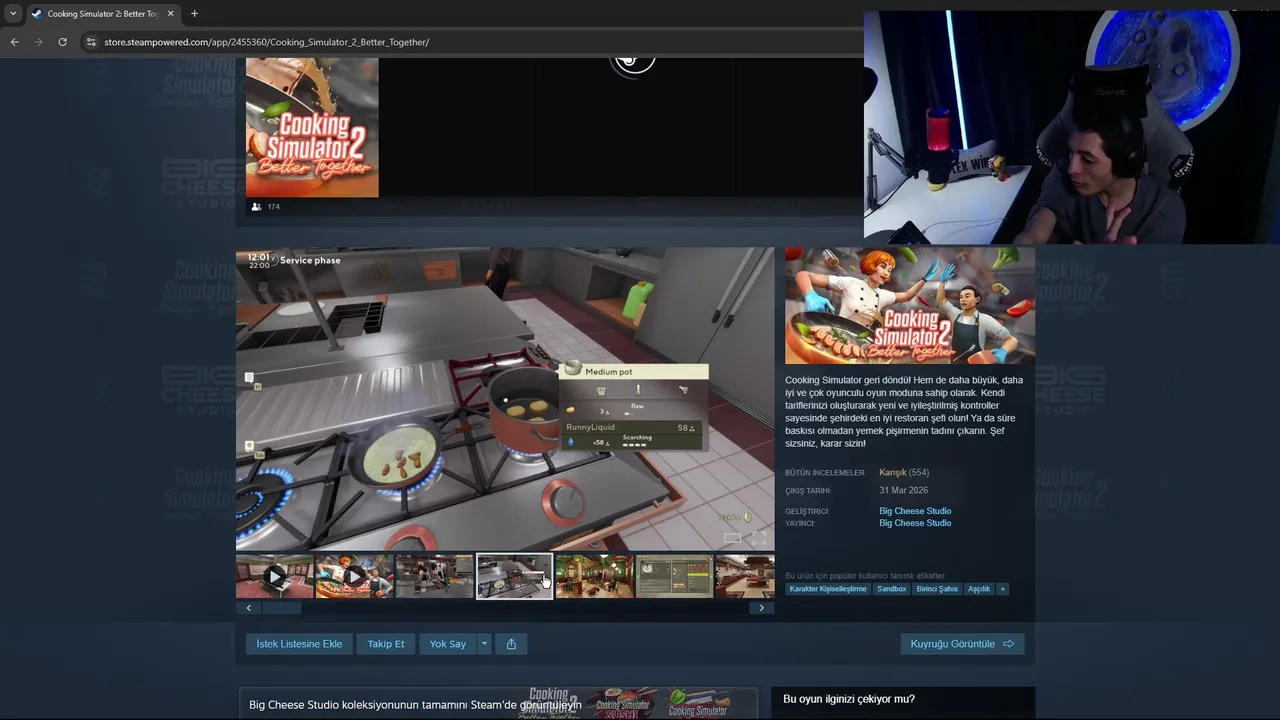Ignore the game with Yok Say

pyautogui.click(x=448, y=644)
